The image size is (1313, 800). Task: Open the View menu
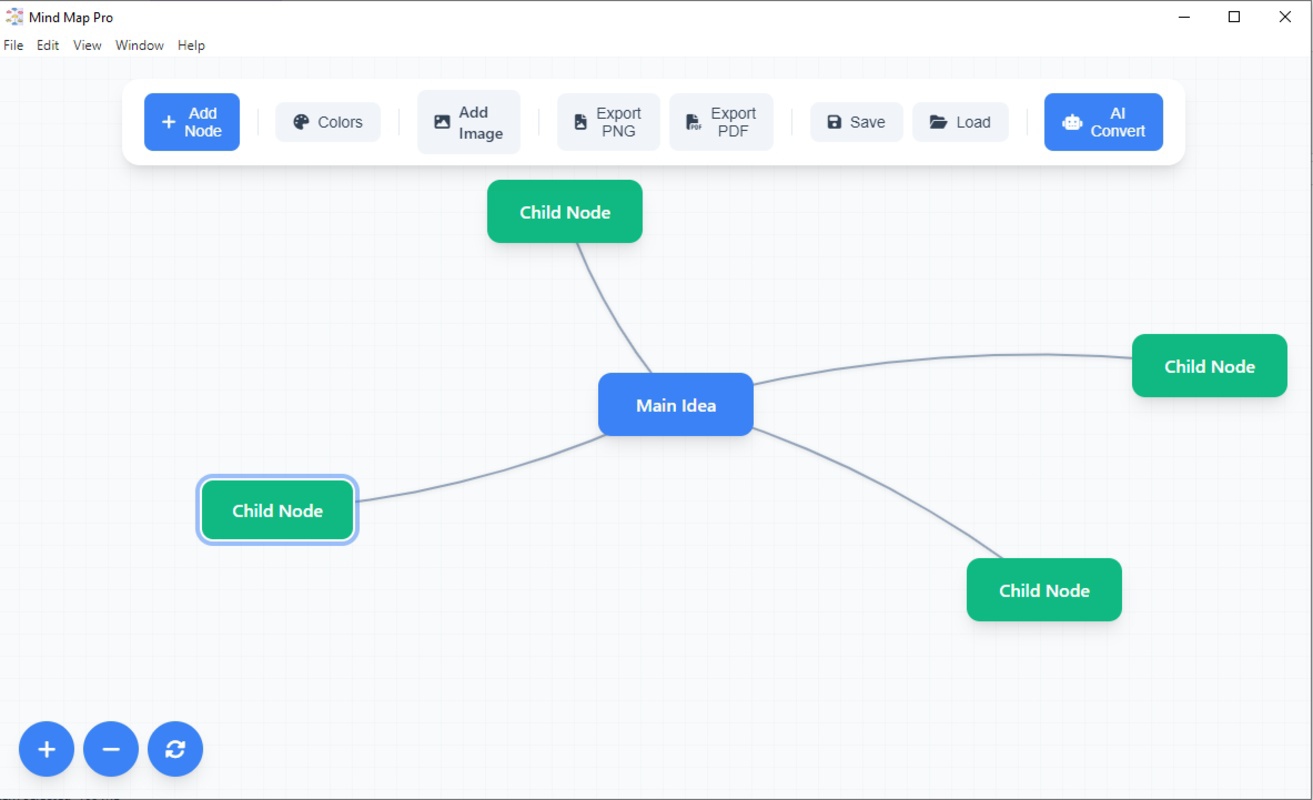(86, 45)
